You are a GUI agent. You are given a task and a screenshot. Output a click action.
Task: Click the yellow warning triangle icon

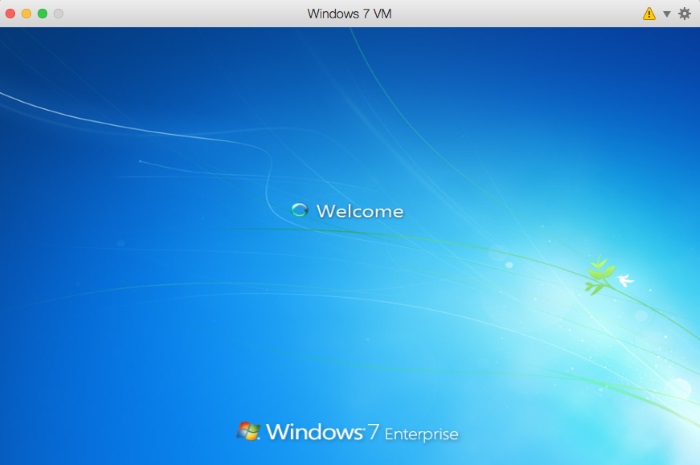click(649, 13)
